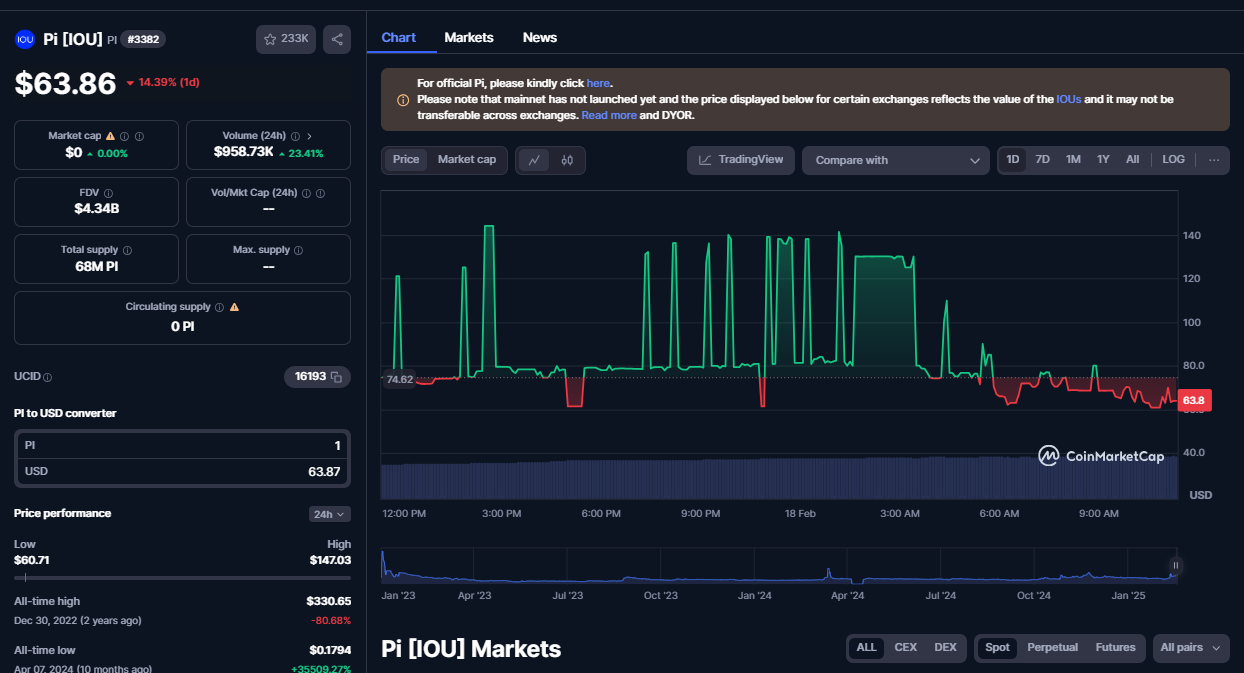Click the Read more link
The image size is (1244, 673).
pyautogui.click(x=609, y=115)
